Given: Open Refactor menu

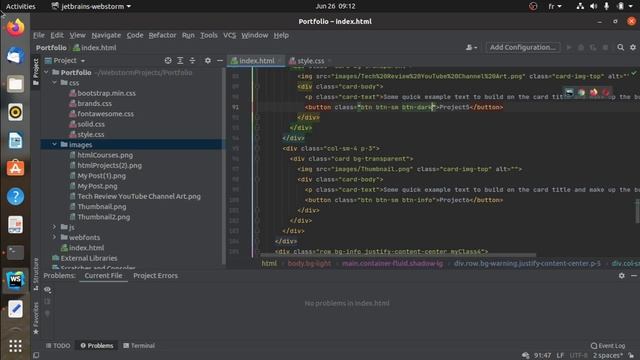Looking at the screenshot, I should 162,35.
